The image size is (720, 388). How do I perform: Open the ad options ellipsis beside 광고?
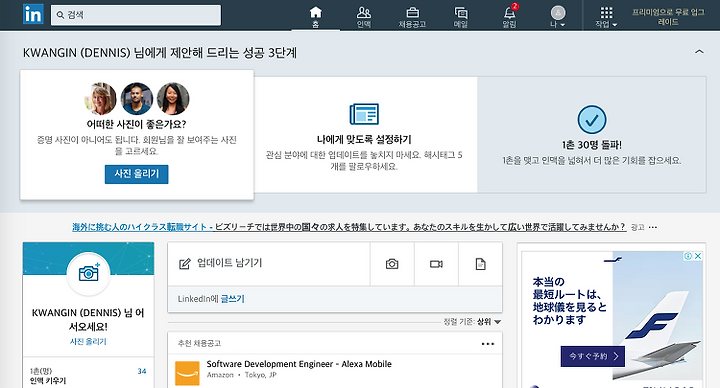tap(653, 227)
